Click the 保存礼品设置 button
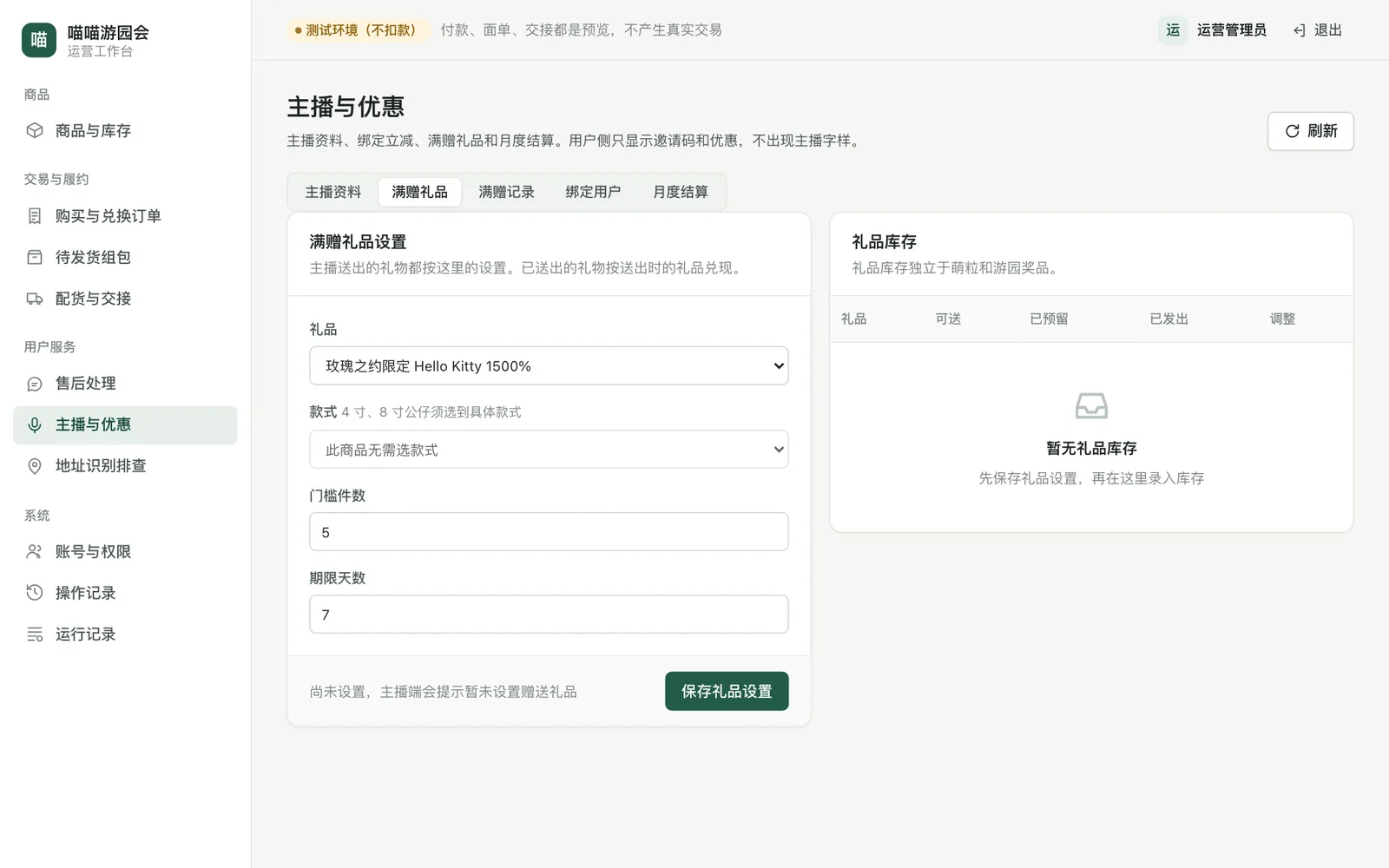The height and width of the screenshot is (868, 1389). [x=727, y=691]
